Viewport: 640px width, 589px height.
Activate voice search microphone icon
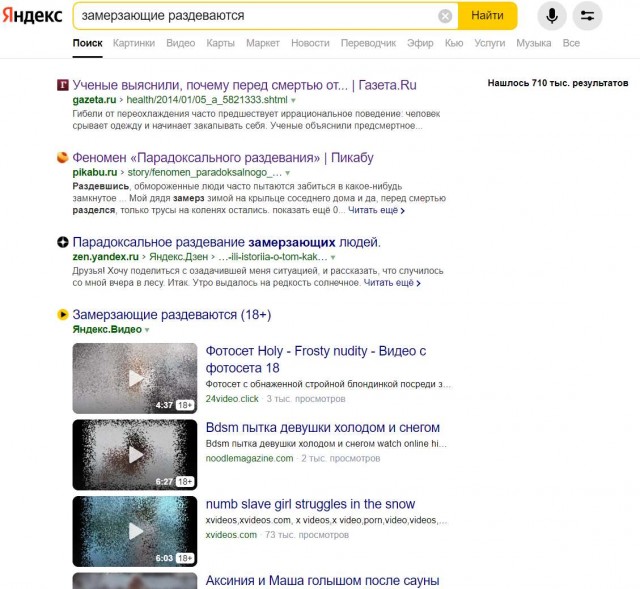pos(552,16)
